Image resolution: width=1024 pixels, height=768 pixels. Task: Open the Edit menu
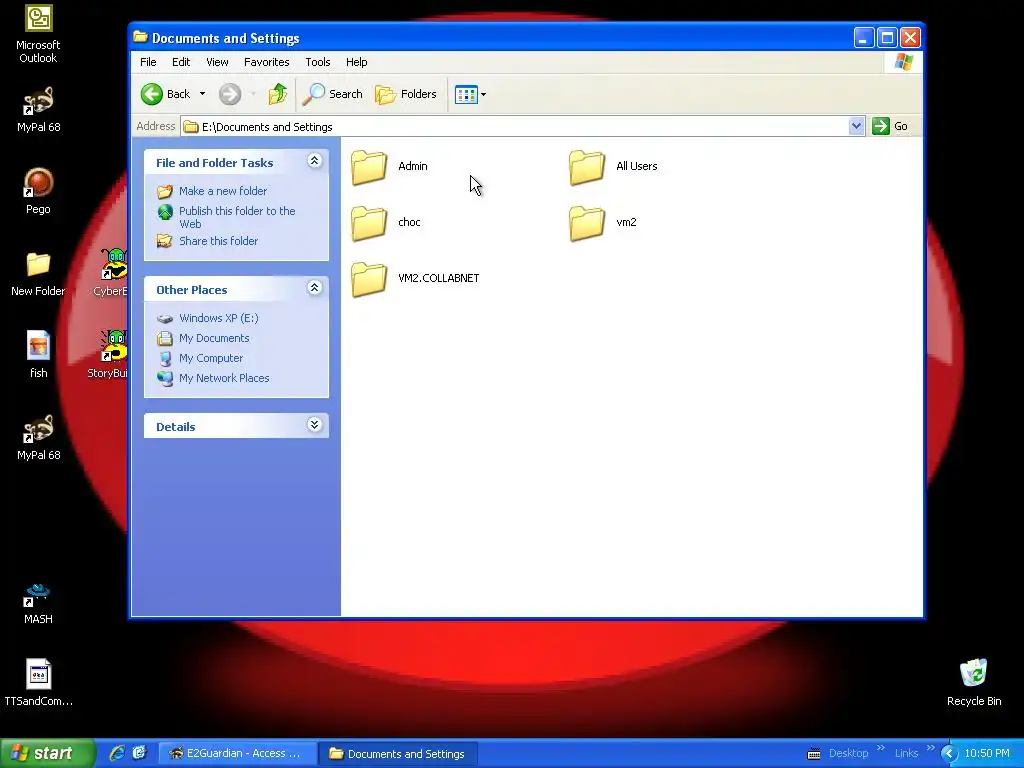181,62
